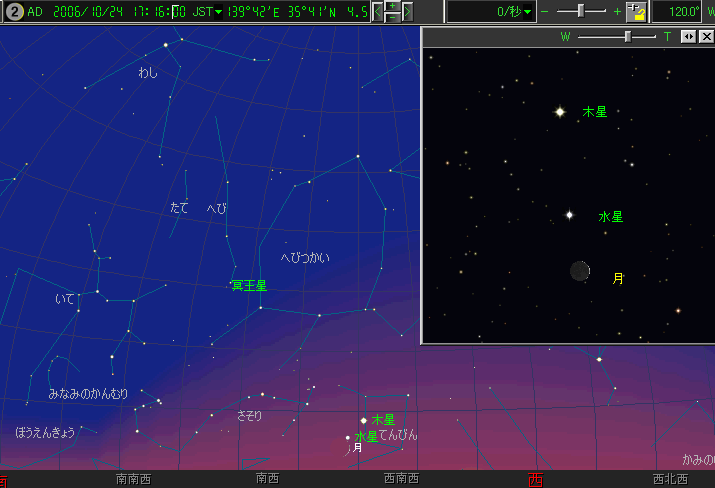Select the 西 direction marker on horizon

[x=535, y=480]
